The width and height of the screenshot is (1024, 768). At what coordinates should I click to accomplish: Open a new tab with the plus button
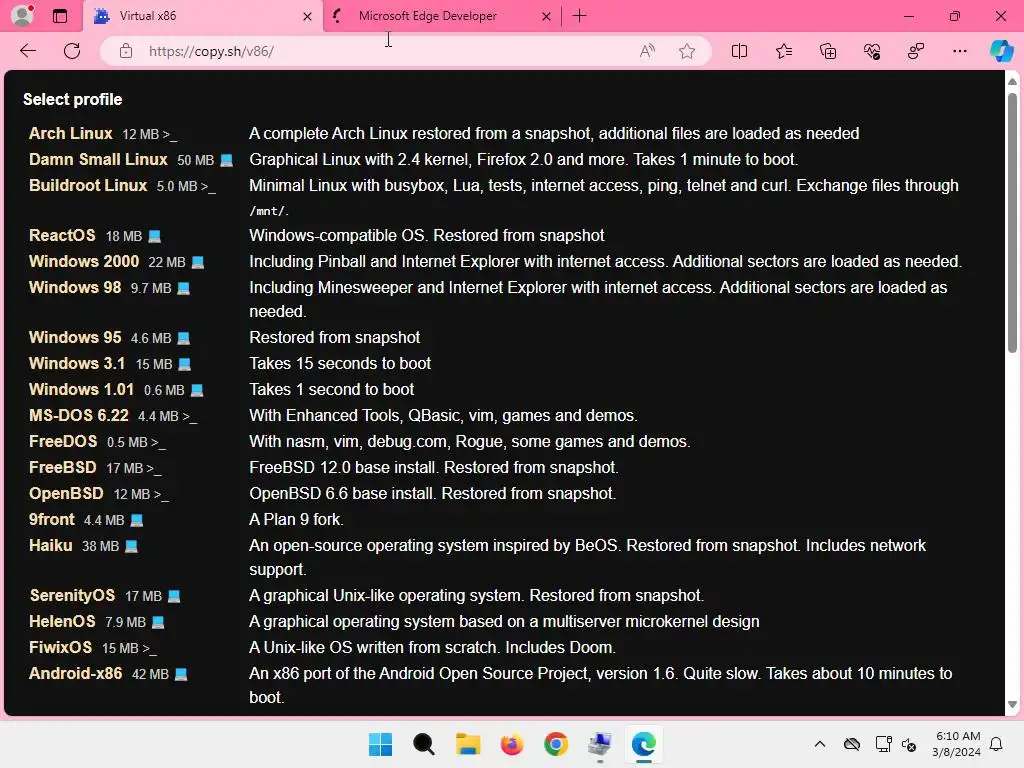point(579,16)
